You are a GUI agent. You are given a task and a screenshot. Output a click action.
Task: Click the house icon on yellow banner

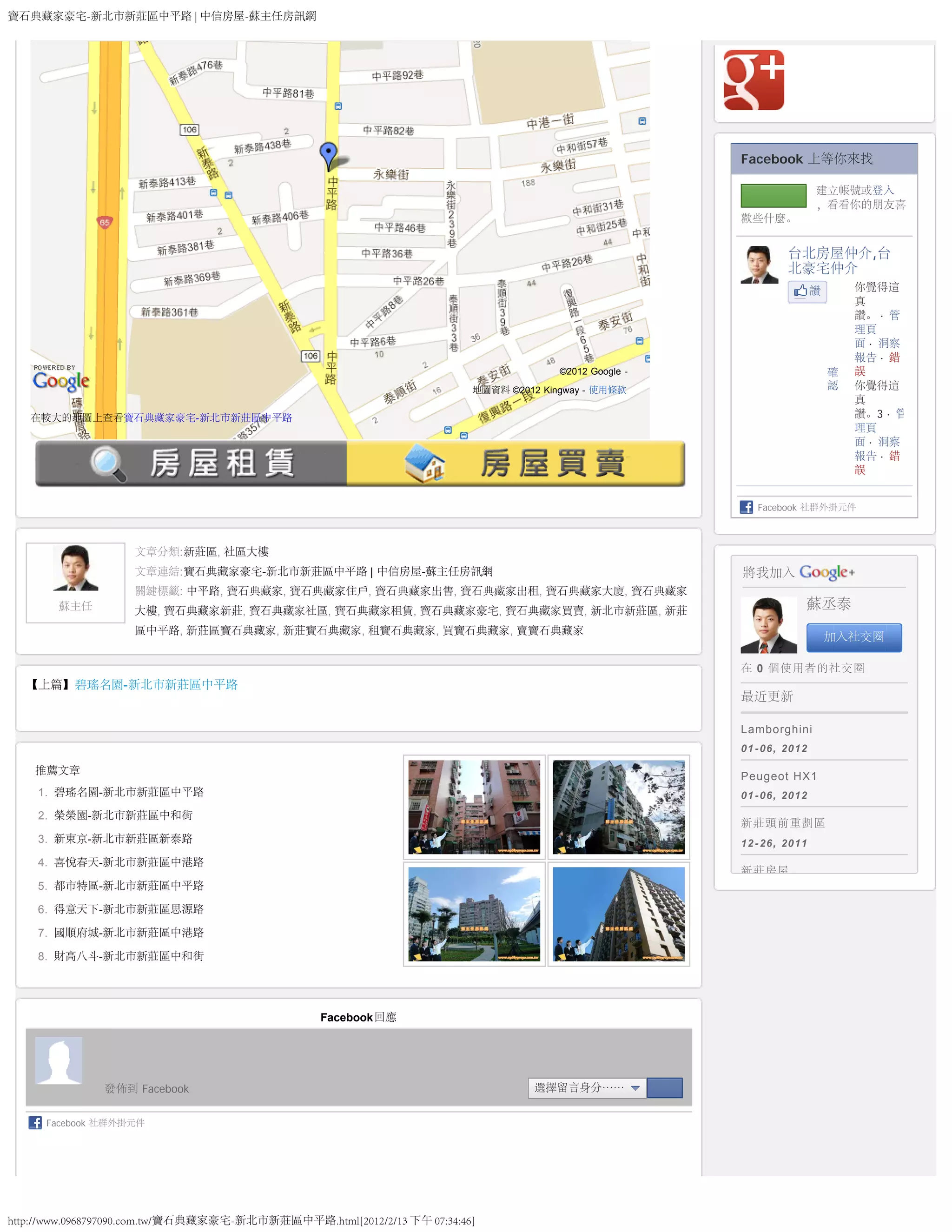click(x=425, y=464)
